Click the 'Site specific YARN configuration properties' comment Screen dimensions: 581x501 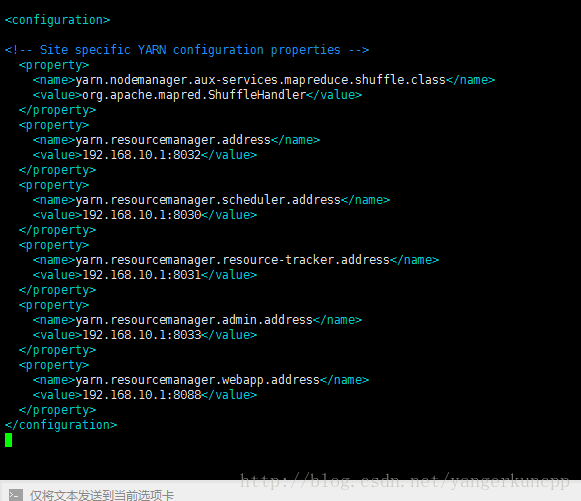(x=187, y=50)
